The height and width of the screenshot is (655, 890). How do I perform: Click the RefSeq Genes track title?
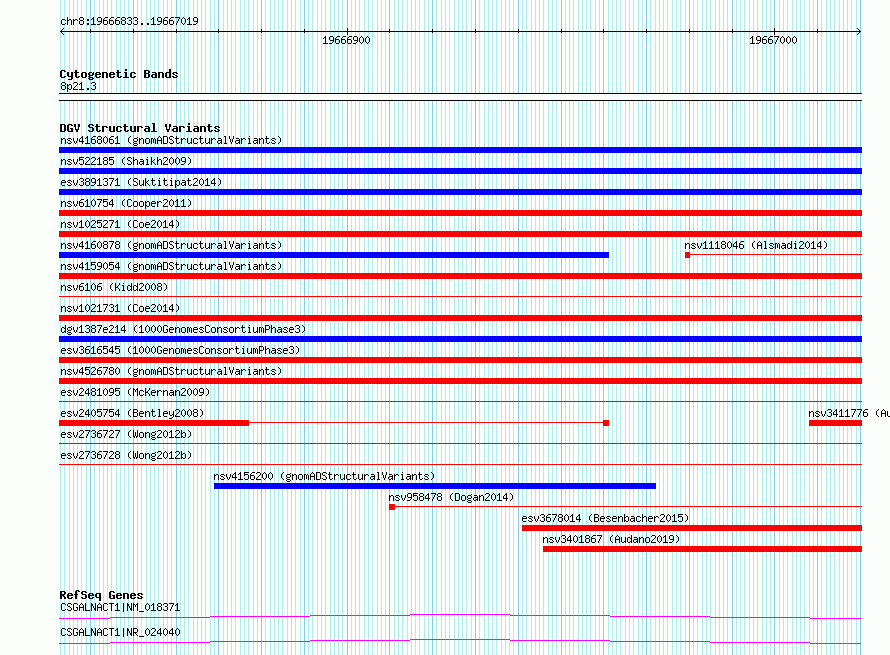click(x=101, y=595)
